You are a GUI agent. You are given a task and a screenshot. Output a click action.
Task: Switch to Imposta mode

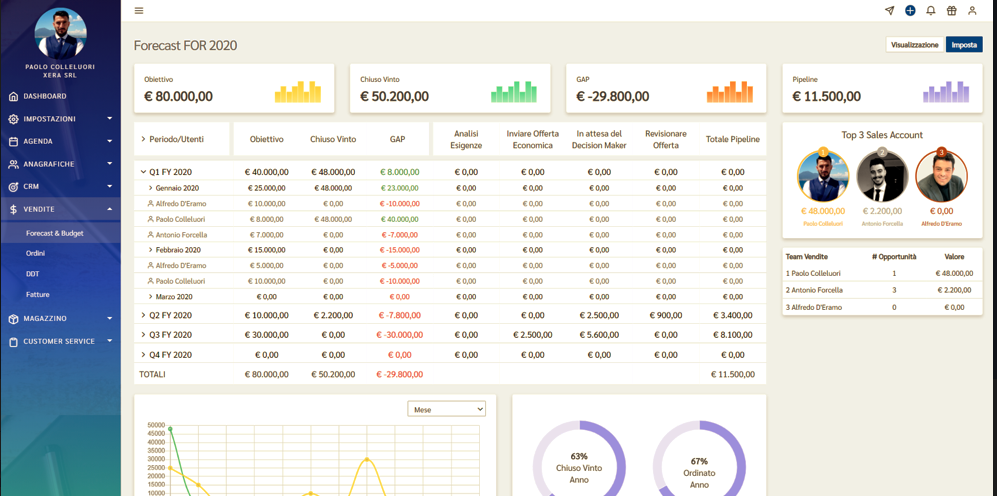tap(964, 45)
